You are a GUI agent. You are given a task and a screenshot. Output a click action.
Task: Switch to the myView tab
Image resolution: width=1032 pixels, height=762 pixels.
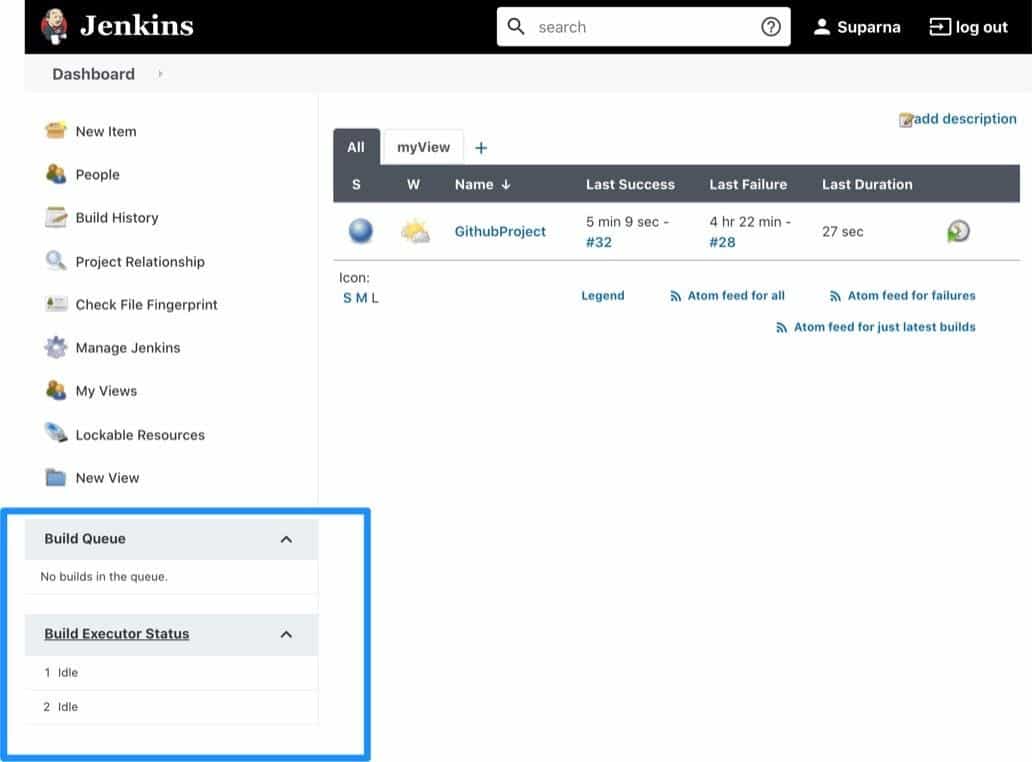pyautogui.click(x=423, y=147)
